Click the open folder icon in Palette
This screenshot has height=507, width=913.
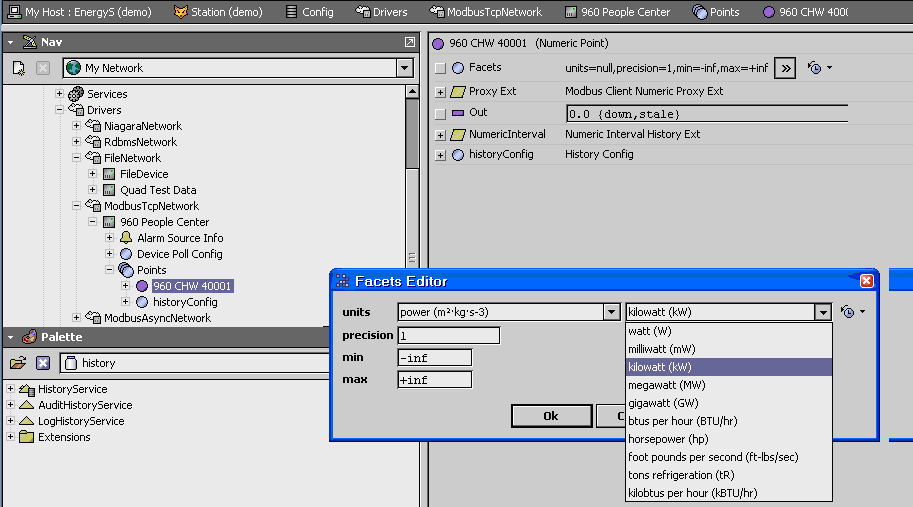coord(18,363)
